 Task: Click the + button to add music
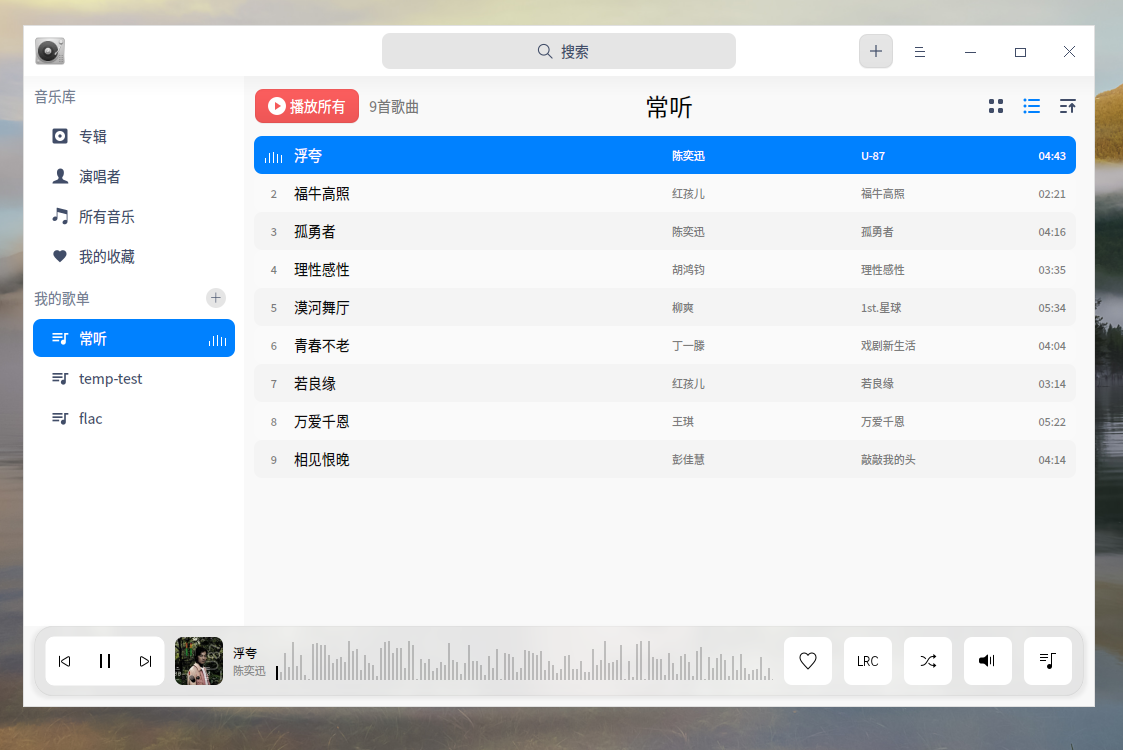[875, 51]
